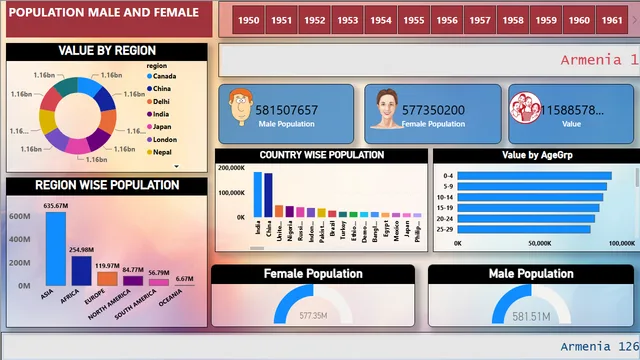The width and height of the screenshot is (640, 360).
Task: Click the 254.98M label above AFRICA
Action: (x=81, y=249)
